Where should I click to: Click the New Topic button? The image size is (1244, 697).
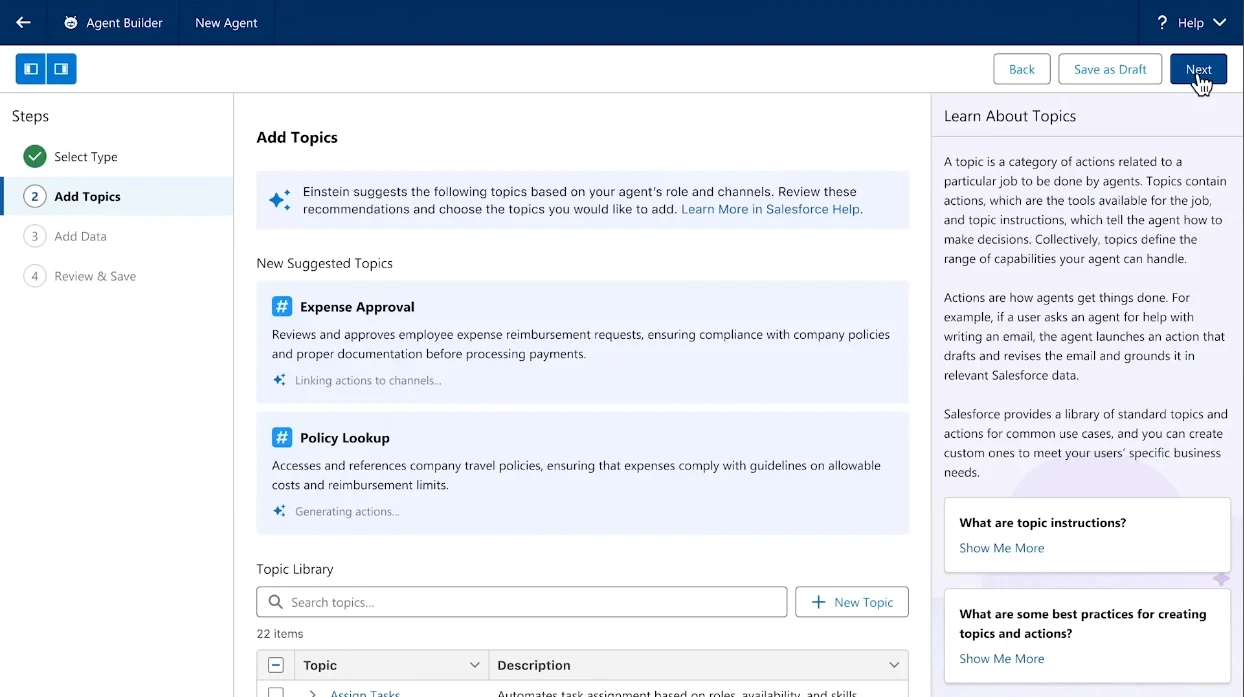pos(852,602)
